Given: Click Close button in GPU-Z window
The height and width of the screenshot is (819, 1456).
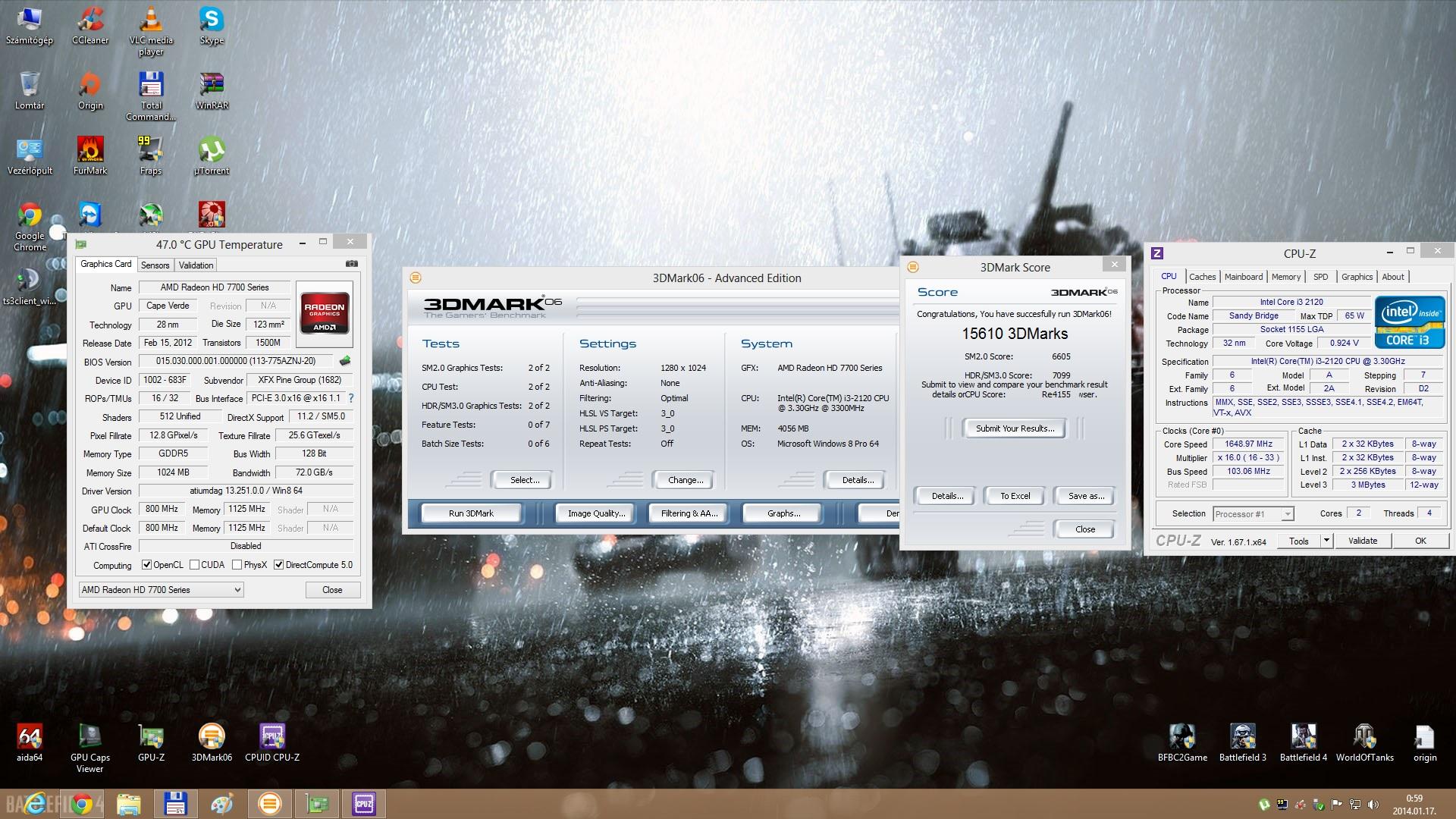Looking at the screenshot, I should click(332, 590).
